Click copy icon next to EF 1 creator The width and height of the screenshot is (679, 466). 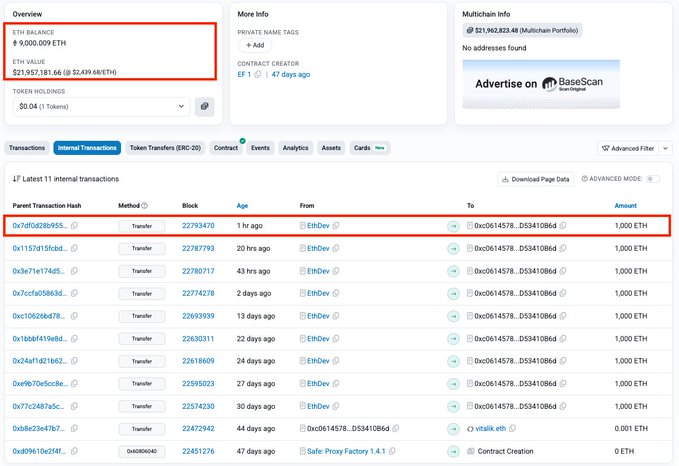[x=258, y=74]
